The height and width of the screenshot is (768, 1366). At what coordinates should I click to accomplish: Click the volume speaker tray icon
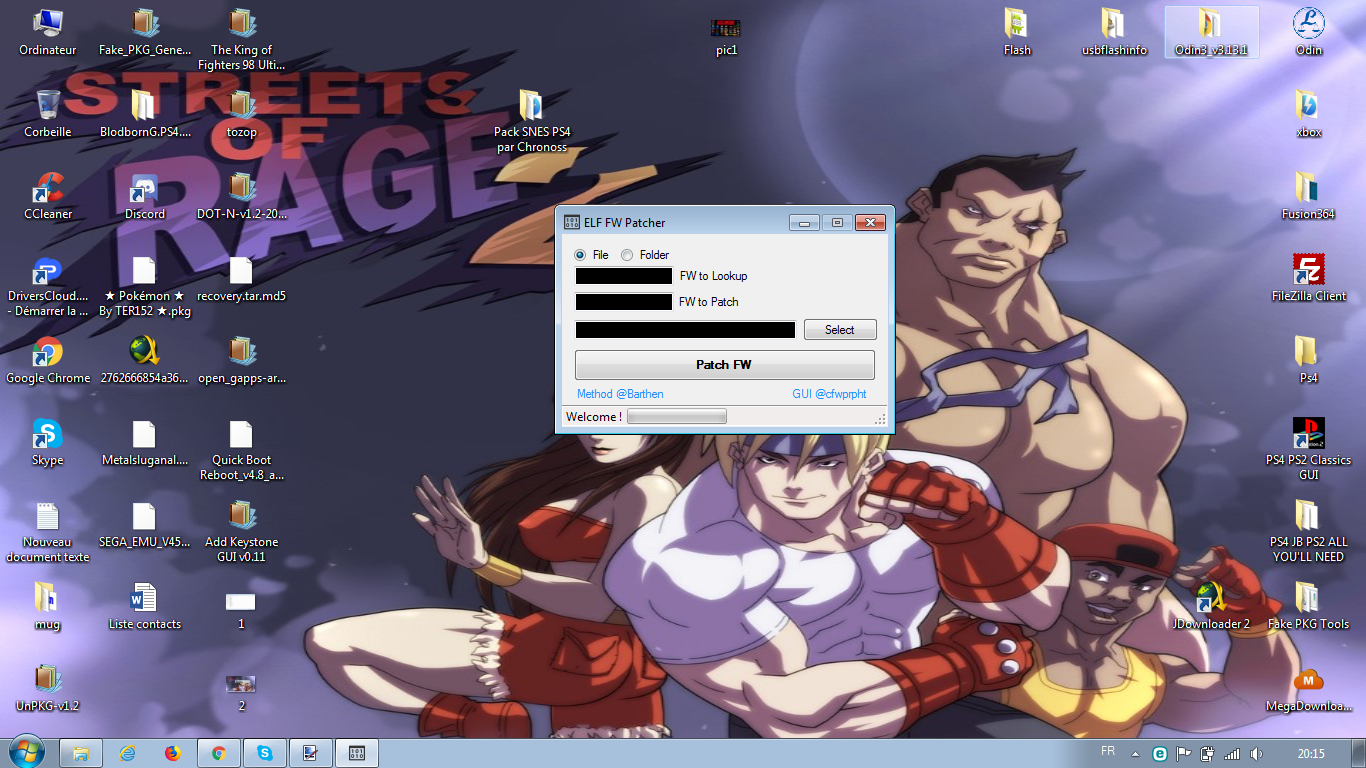1256,753
